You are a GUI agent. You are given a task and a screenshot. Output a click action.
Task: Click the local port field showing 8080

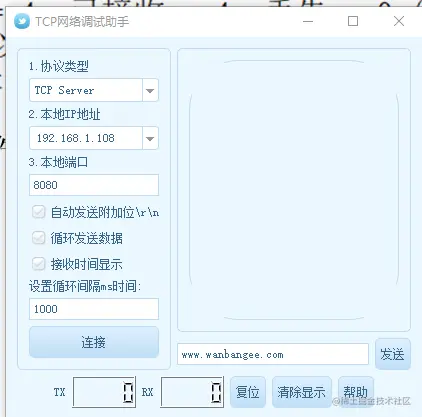[94, 185]
